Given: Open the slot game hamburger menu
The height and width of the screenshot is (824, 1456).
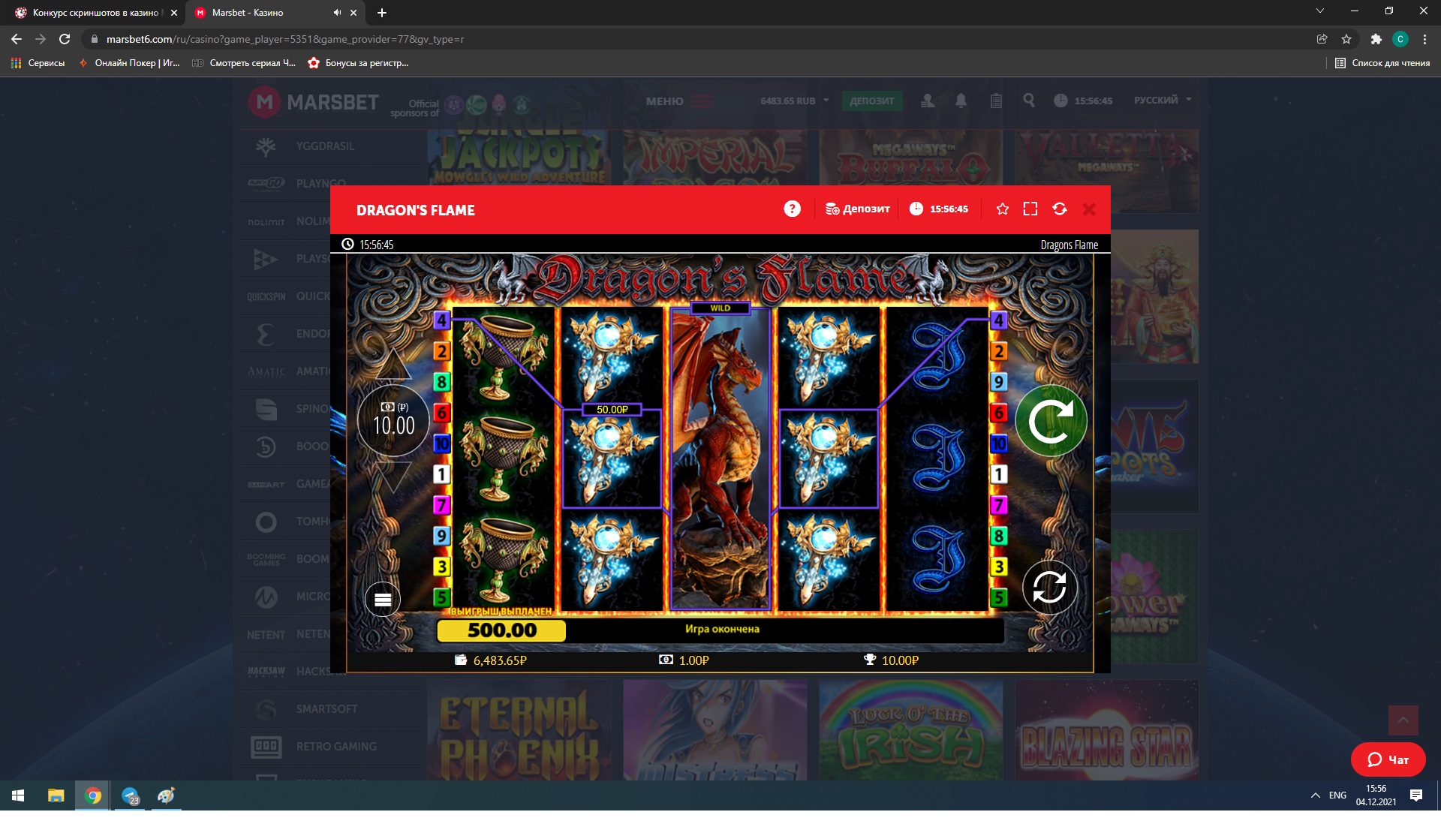Looking at the screenshot, I should pos(383,599).
